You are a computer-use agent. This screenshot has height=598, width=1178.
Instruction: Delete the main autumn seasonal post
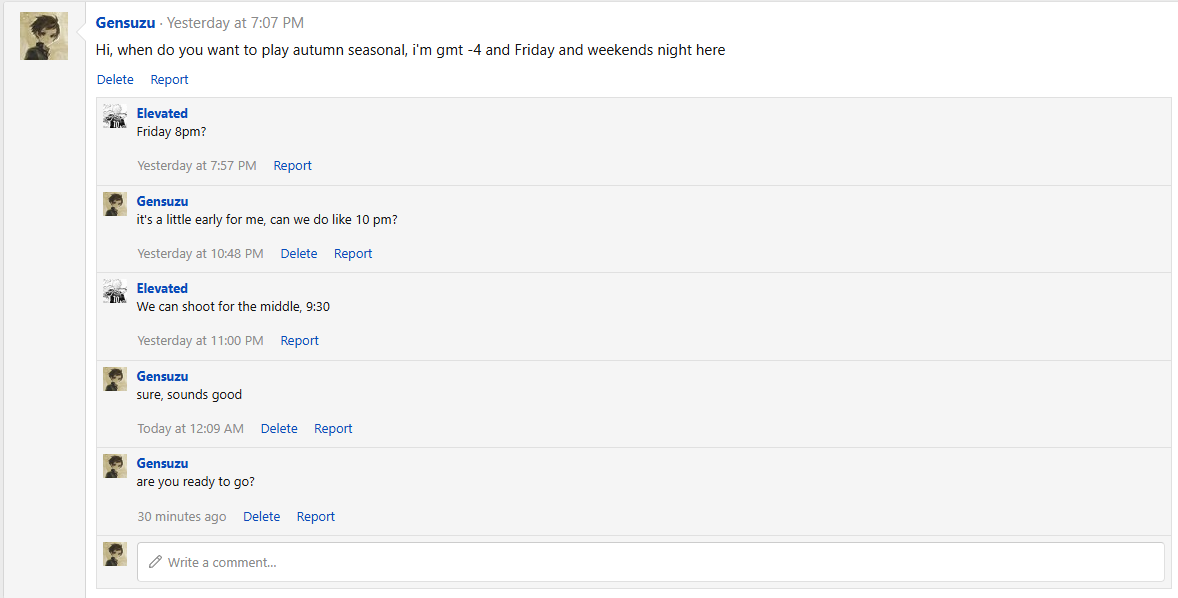click(x=115, y=80)
